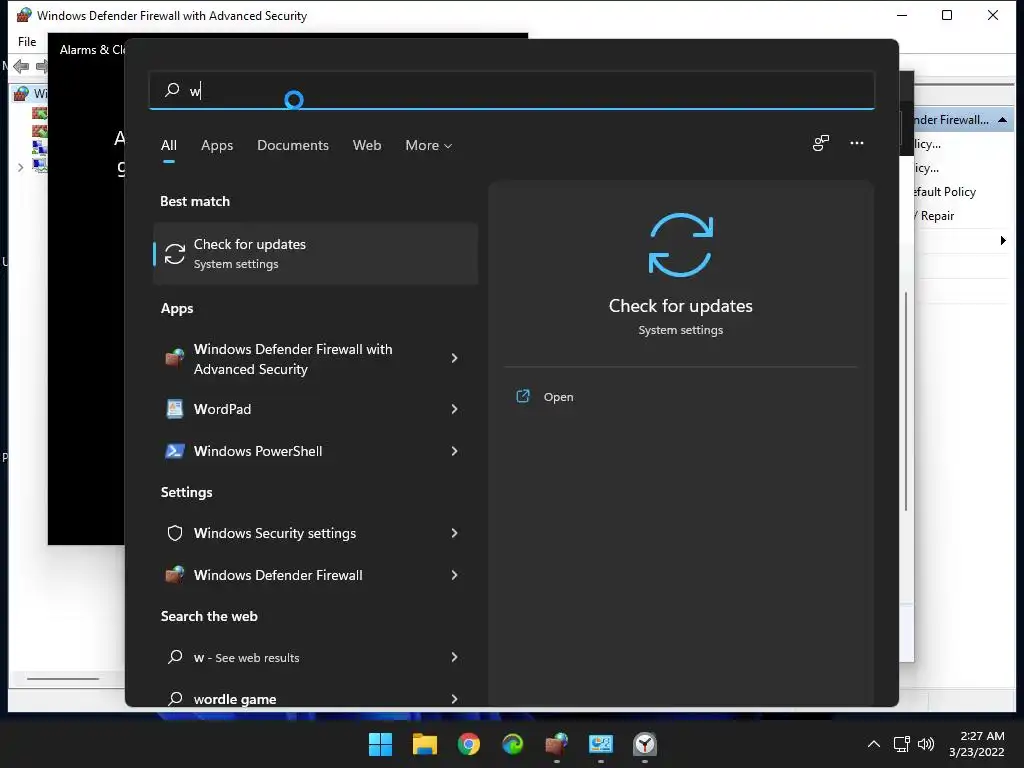Launch Google Chrome from the taskbar

[468, 744]
